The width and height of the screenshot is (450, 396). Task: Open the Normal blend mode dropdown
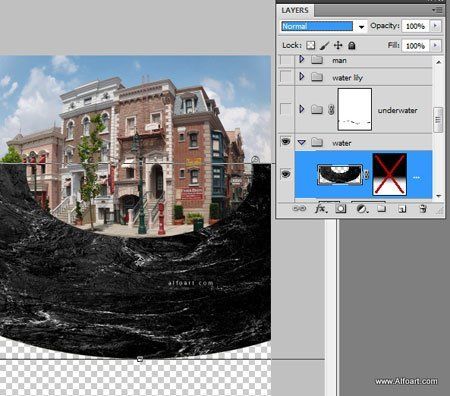(x=323, y=26)
